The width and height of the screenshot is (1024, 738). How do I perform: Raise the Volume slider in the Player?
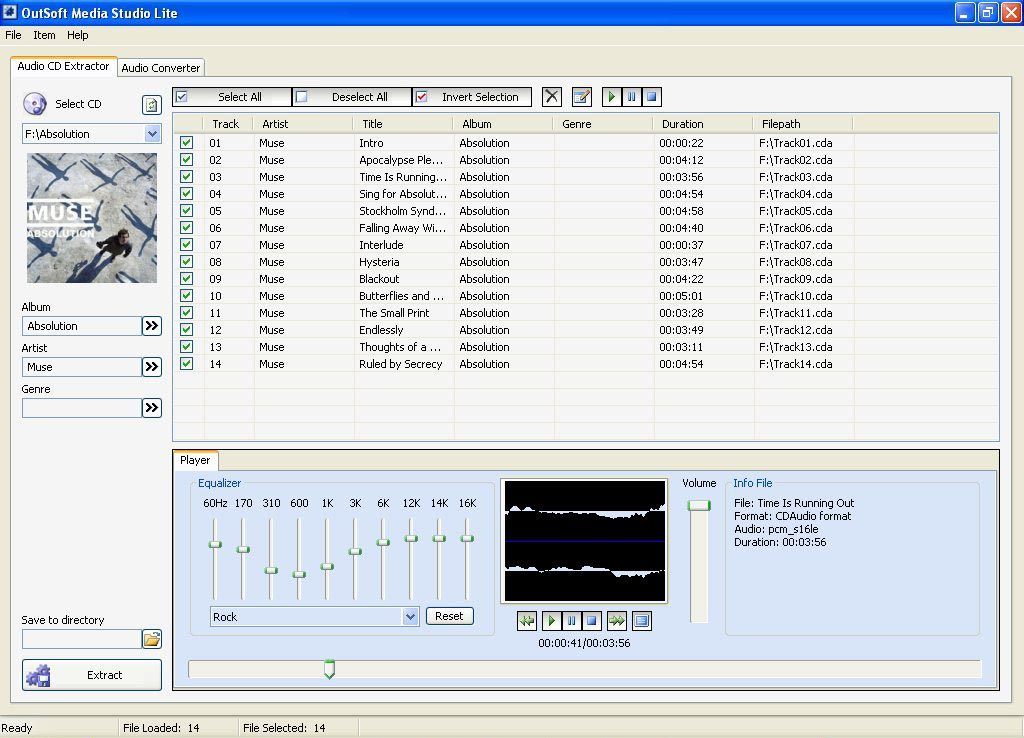(x=697, y=505)
